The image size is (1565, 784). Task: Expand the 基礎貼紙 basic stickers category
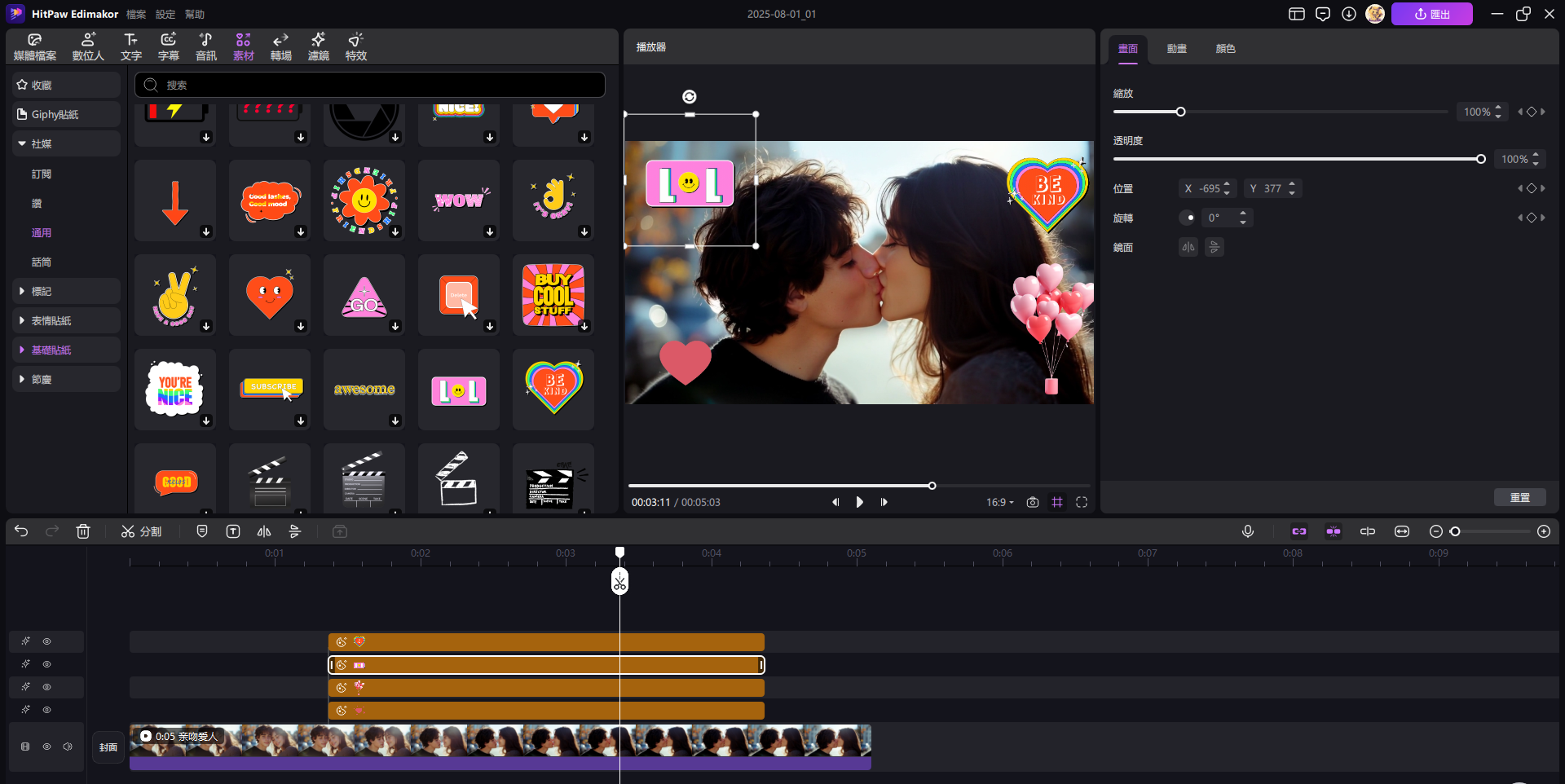pyautogui.click(x=67, y=350)
